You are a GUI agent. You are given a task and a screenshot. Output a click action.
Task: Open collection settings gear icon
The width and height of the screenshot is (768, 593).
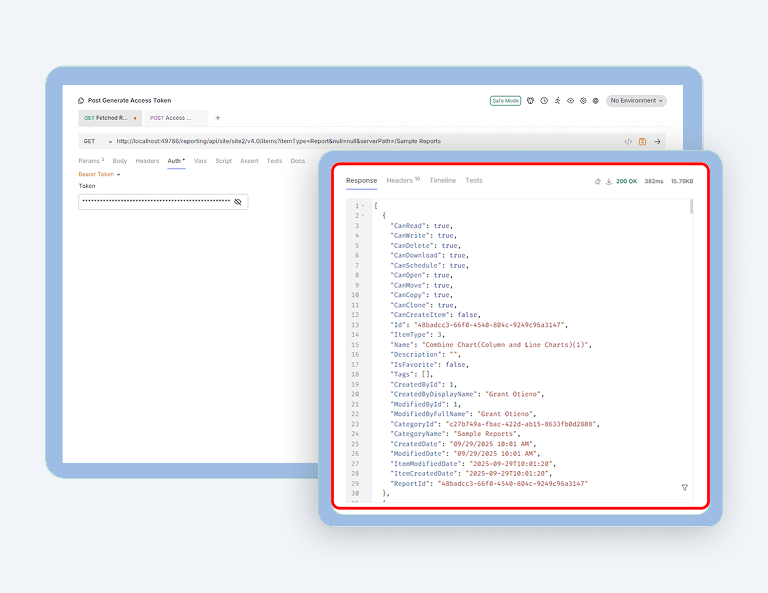[x=583, y=101]
